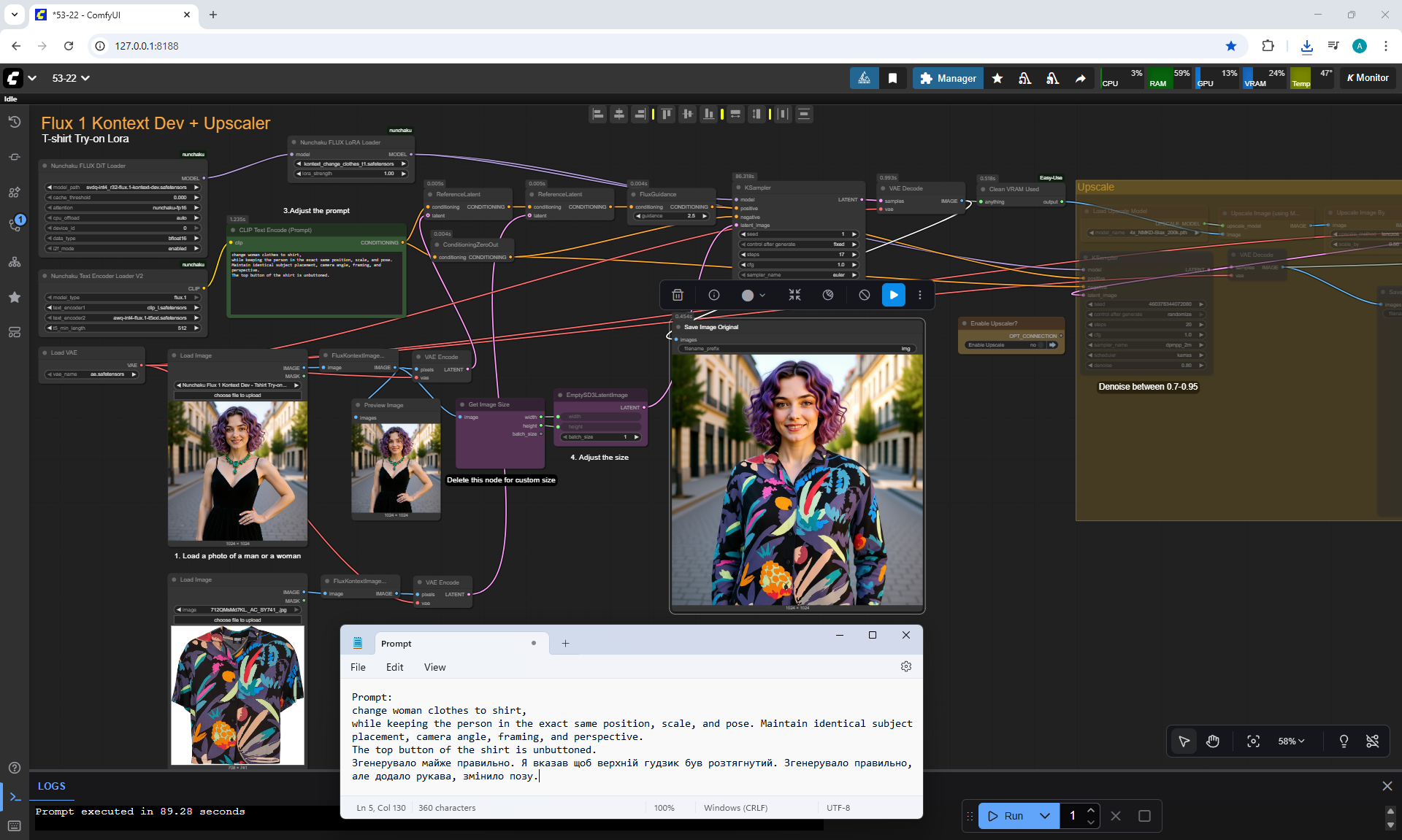Expand the Run button options dropdown
This screenshot has height=840, width=1402.
[1045, 816]
